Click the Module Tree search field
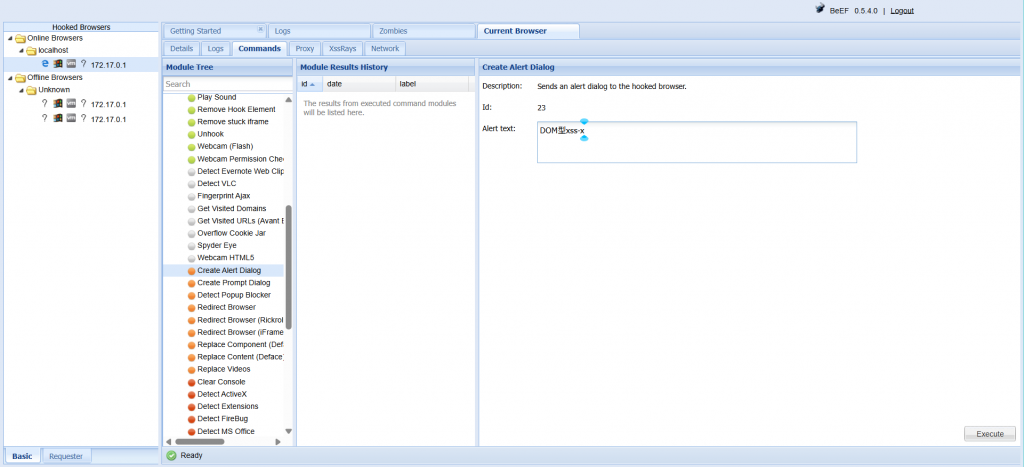The image size is (1024, 467). (x=225, y=84)
